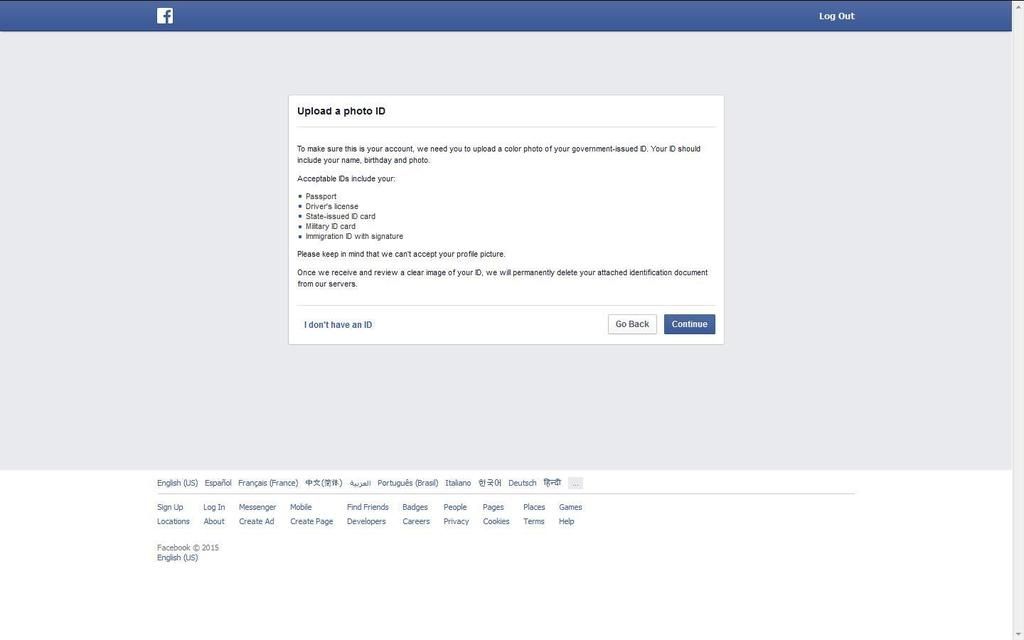Switch language to English (US) in language row

pos(178,483)
